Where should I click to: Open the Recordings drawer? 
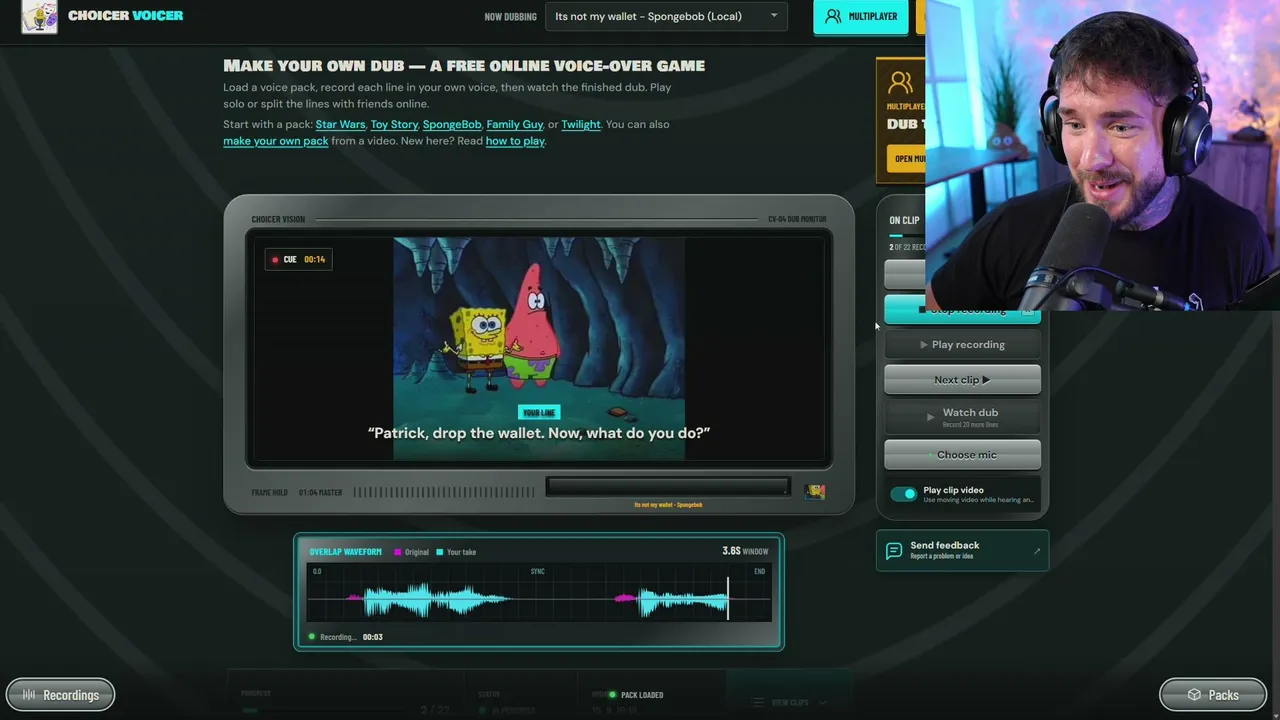point(61,695)
